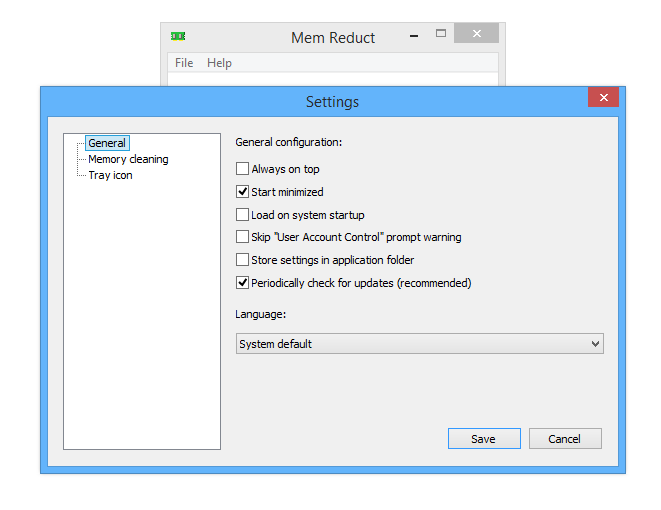Maximize the Mem Reduct window

[441, 33]
